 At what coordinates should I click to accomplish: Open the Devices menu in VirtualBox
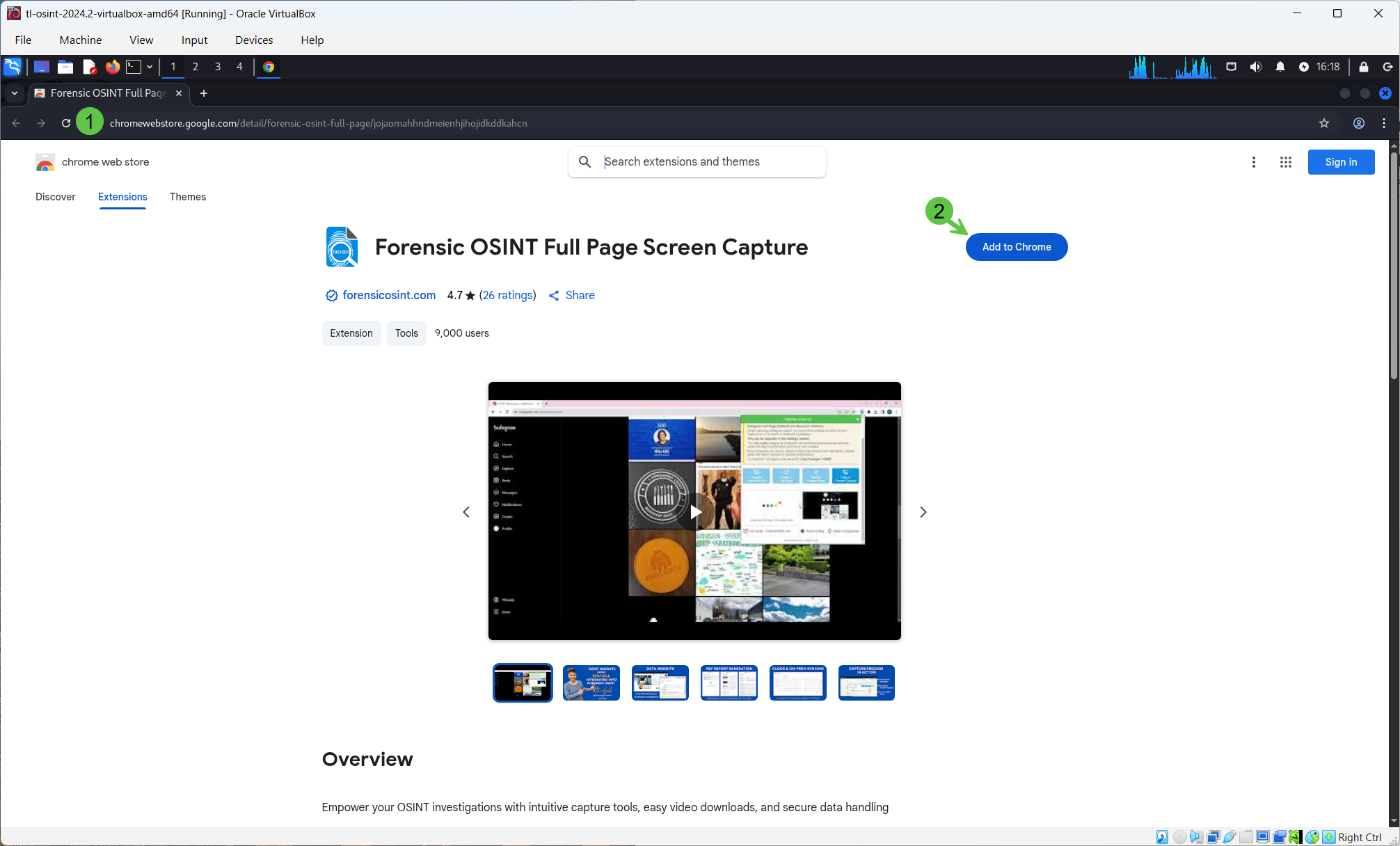coord(253,40)
